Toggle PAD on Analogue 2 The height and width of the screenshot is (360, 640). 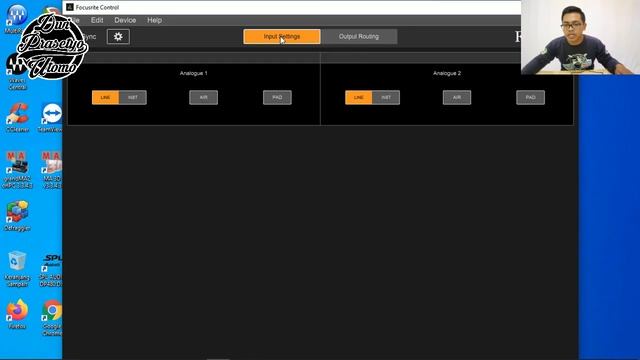coord(530,98)
